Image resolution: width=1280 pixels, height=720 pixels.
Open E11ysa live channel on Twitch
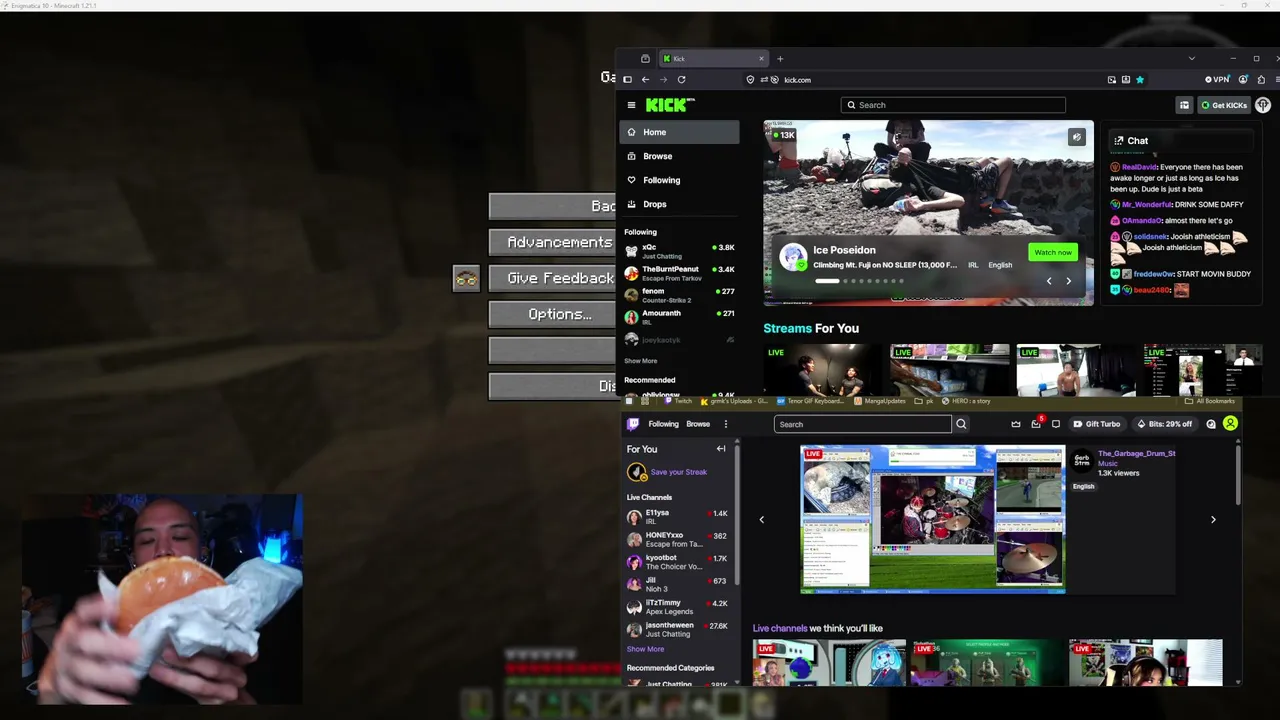coord(679,517)
